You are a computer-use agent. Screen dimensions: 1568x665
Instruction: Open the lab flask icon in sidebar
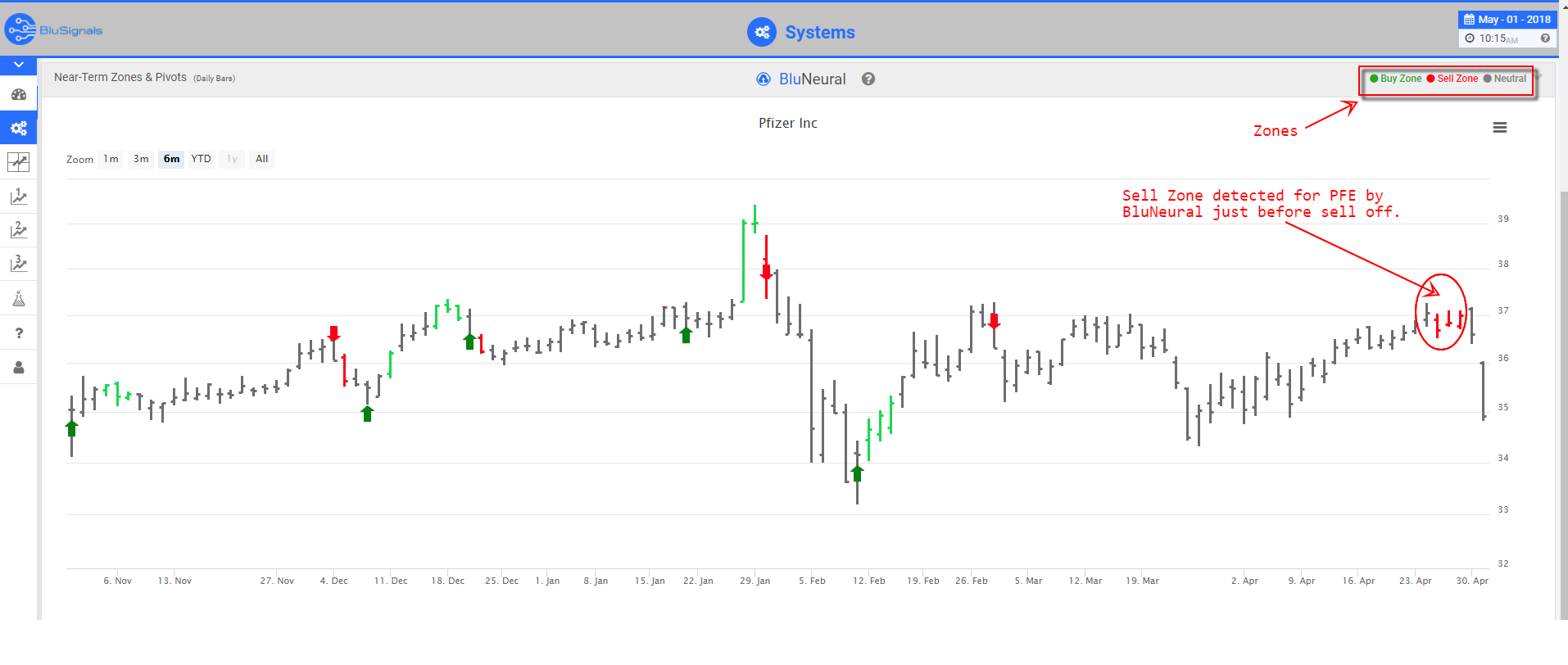[x=18, y=299]
